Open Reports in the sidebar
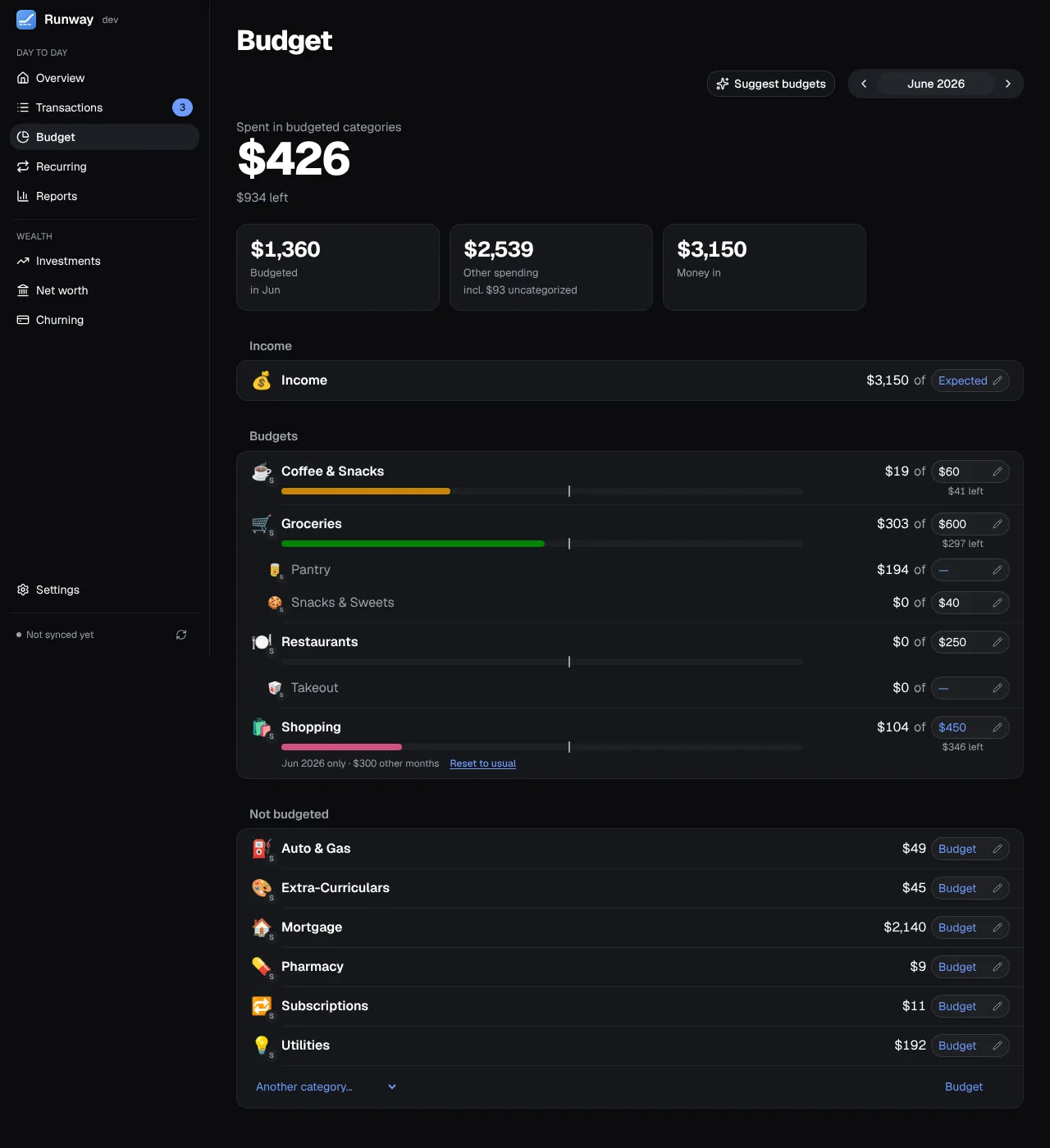 (x=104, y=196)
